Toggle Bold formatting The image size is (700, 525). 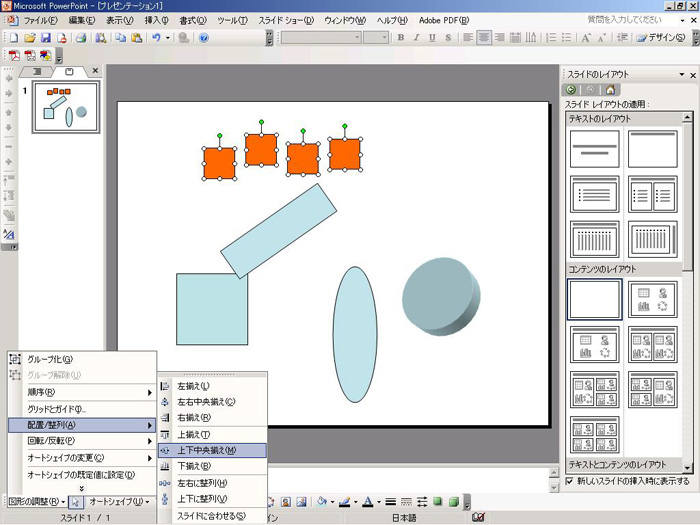(x=401, y=38)
